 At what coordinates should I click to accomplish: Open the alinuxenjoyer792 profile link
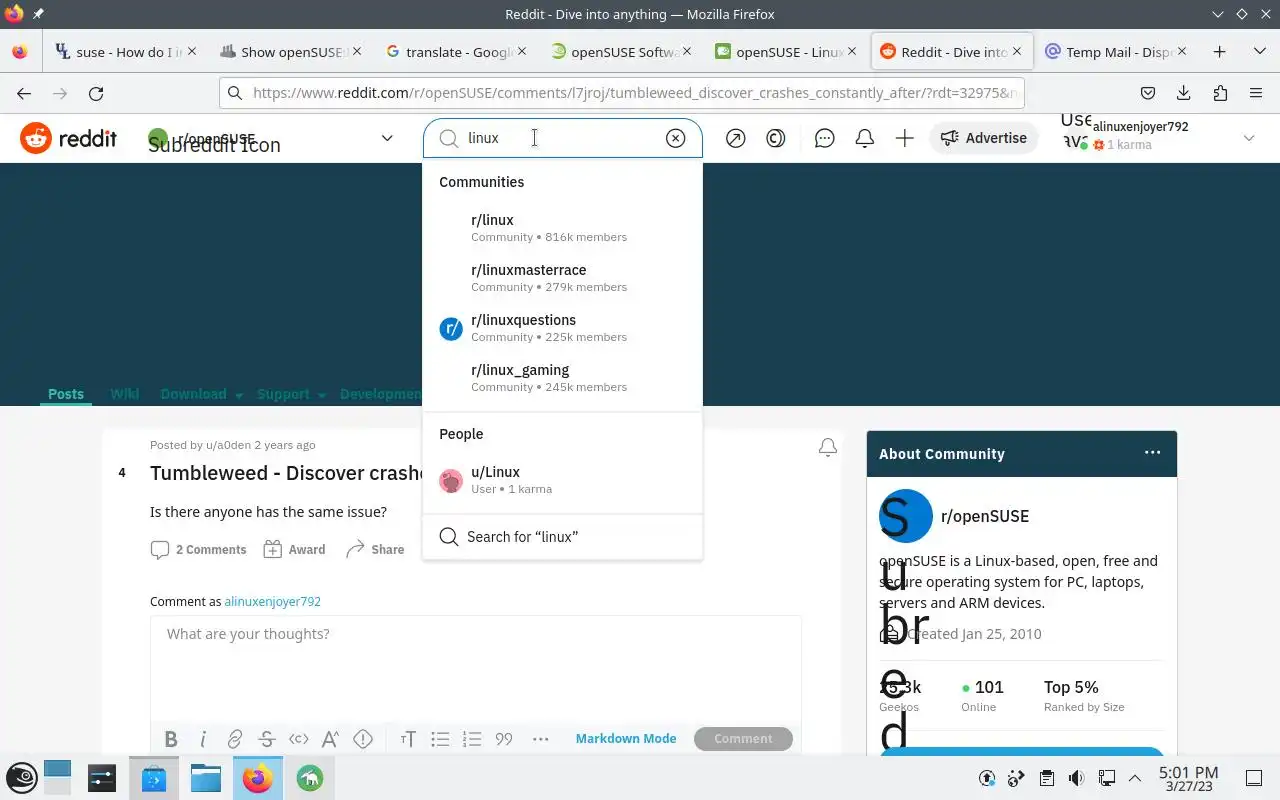click(x=272, y=601)
